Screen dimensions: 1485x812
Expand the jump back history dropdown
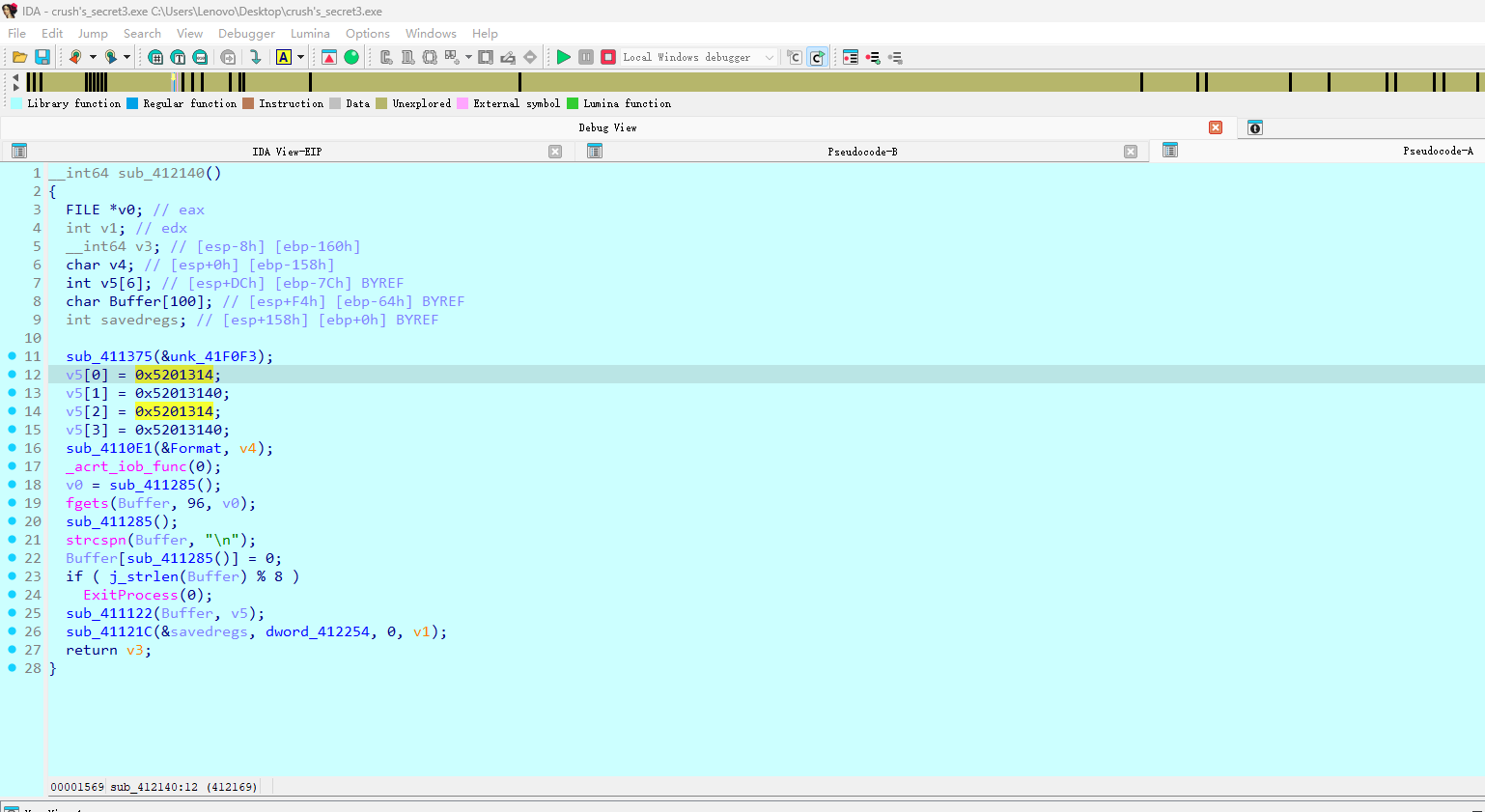click(x=93, y=58)
